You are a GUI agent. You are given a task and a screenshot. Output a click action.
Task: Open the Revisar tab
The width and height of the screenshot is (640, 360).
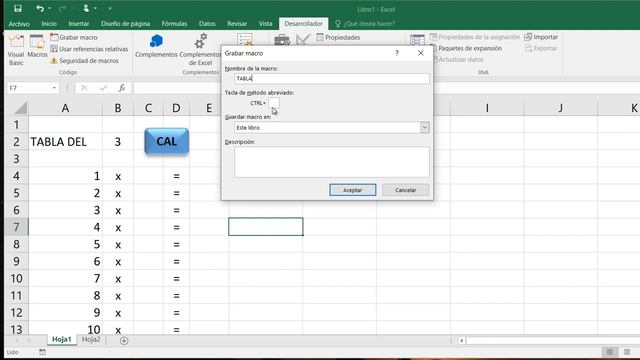[x=237, y=24]
